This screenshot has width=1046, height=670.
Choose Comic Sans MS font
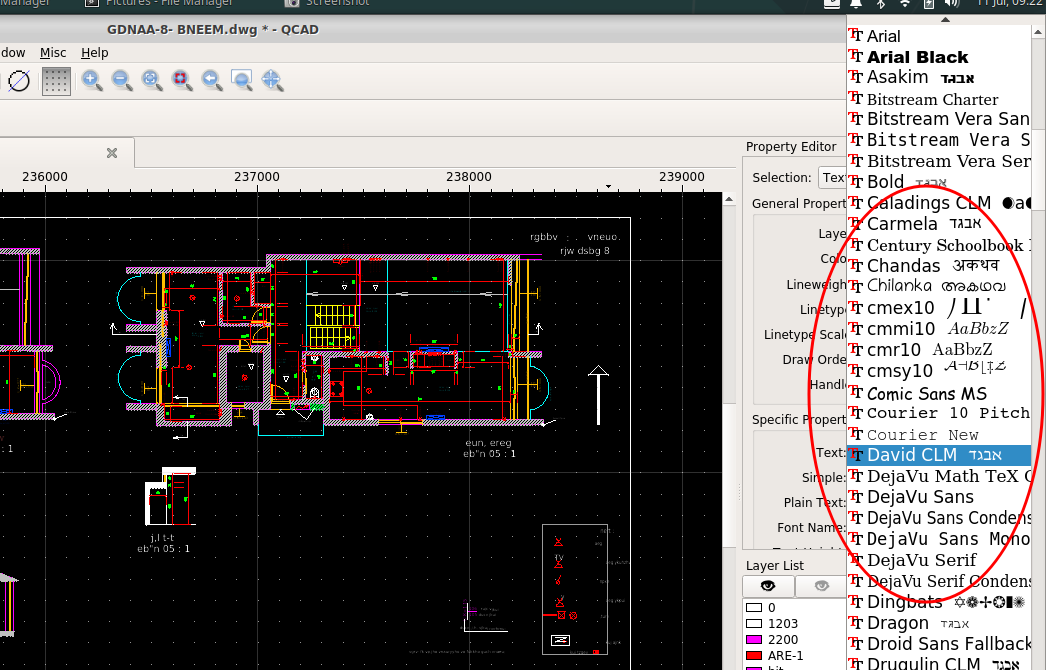(x=939, y=393)
